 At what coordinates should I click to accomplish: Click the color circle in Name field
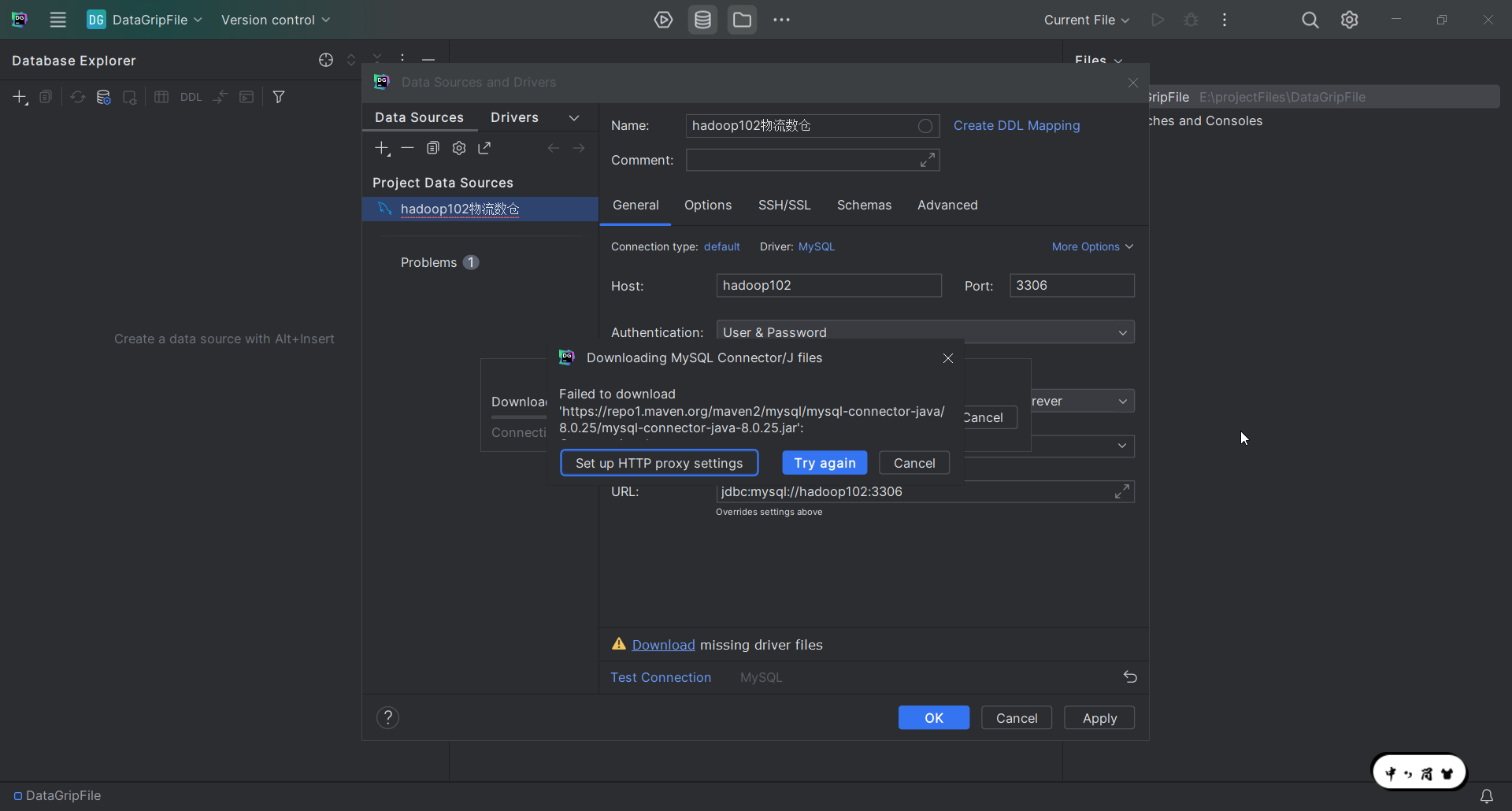925,126
